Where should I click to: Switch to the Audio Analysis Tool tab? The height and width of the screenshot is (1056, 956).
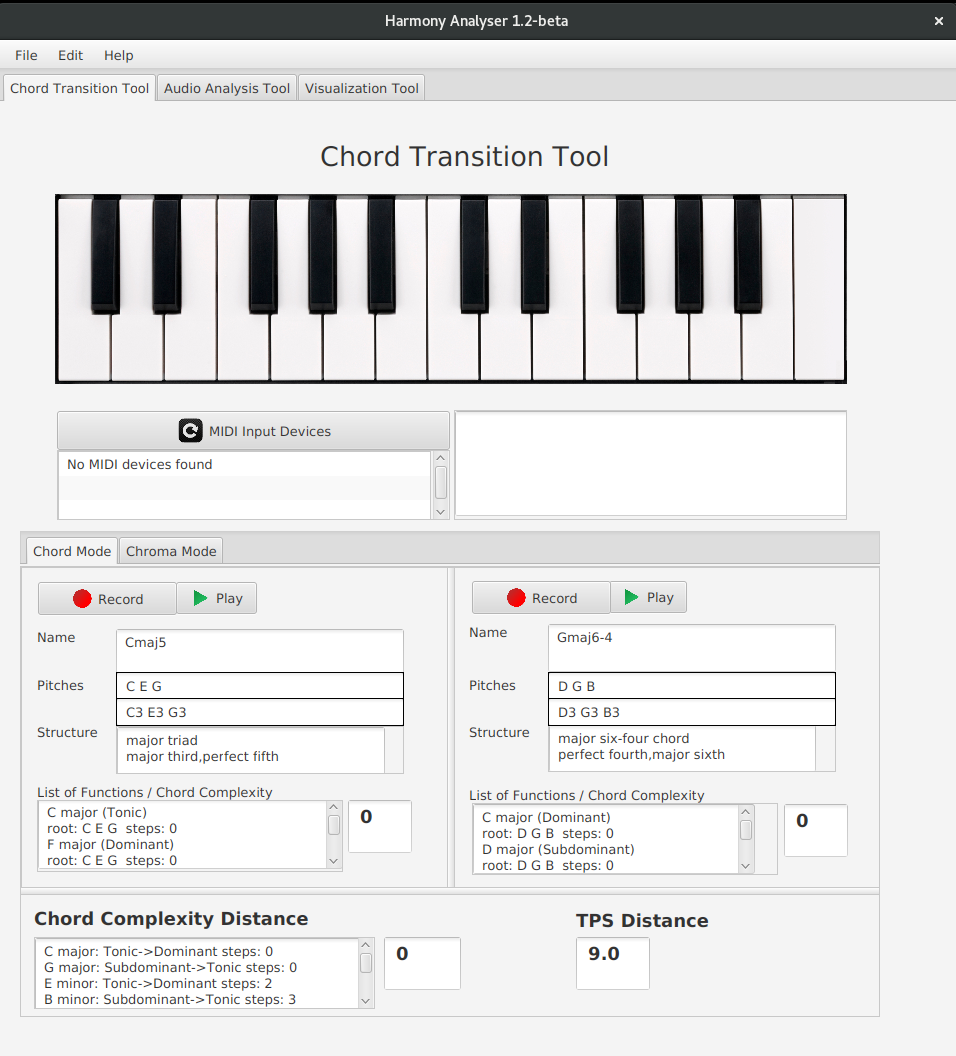coord(226,87)
